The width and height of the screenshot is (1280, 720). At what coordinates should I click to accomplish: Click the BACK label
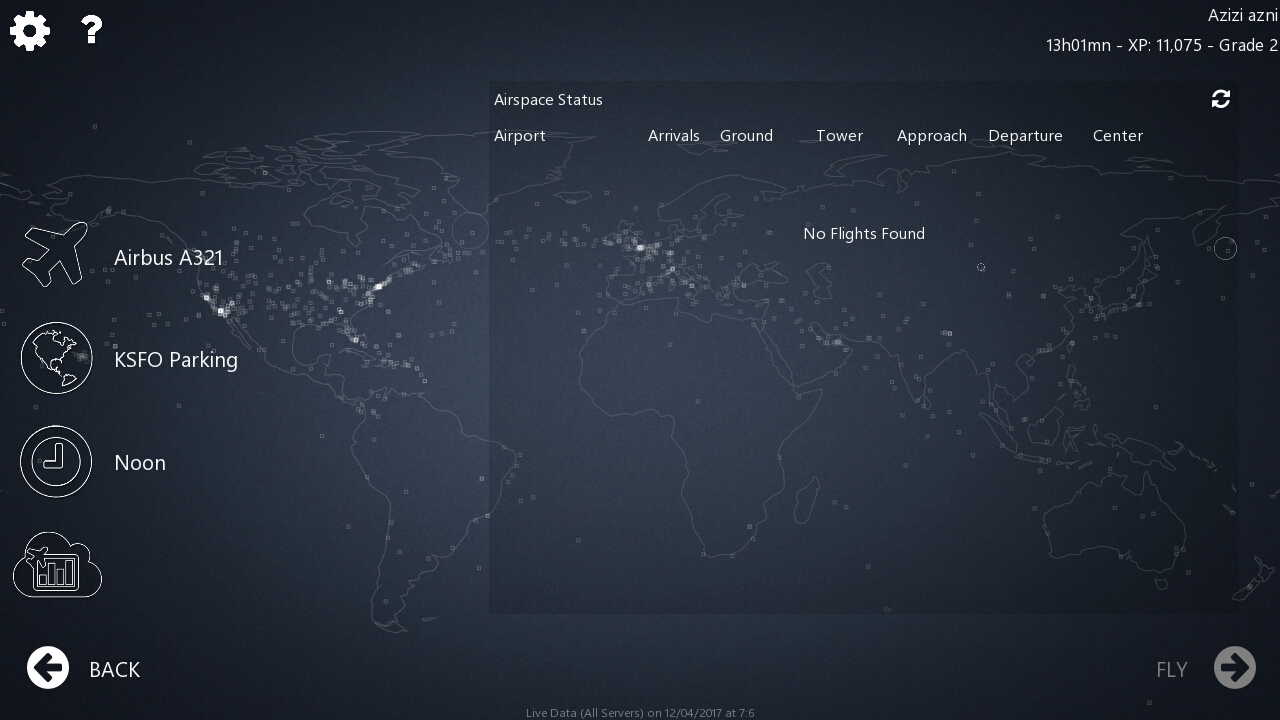[115, 670]
